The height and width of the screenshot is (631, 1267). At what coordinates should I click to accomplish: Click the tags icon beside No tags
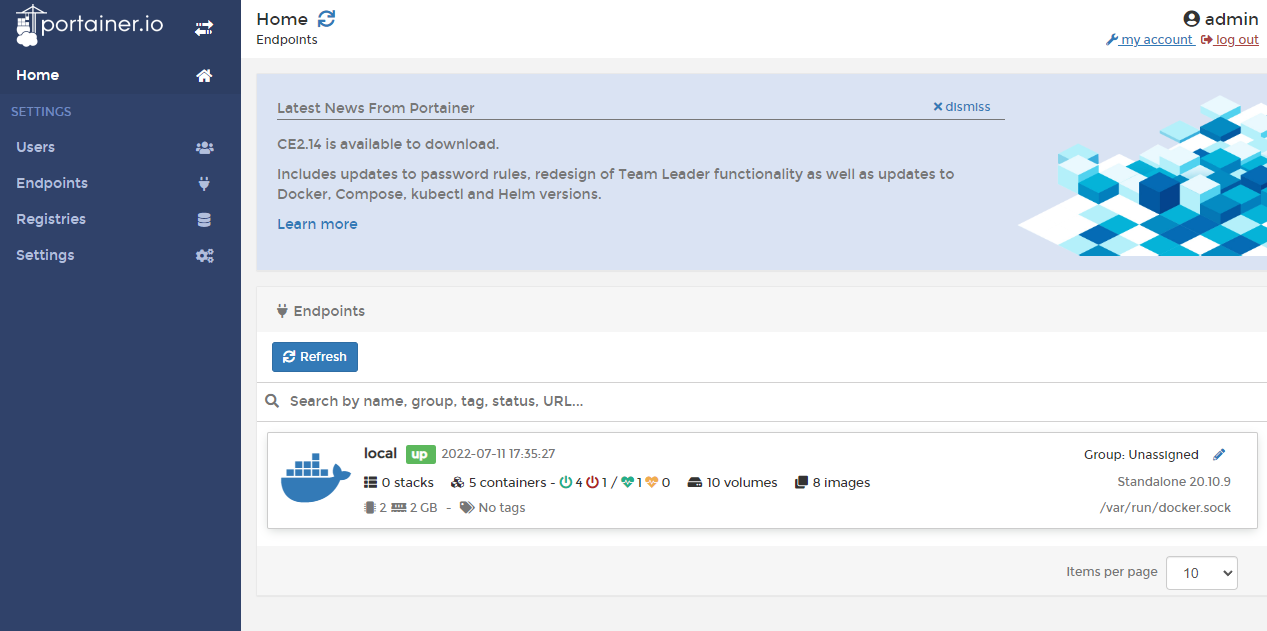467,508
